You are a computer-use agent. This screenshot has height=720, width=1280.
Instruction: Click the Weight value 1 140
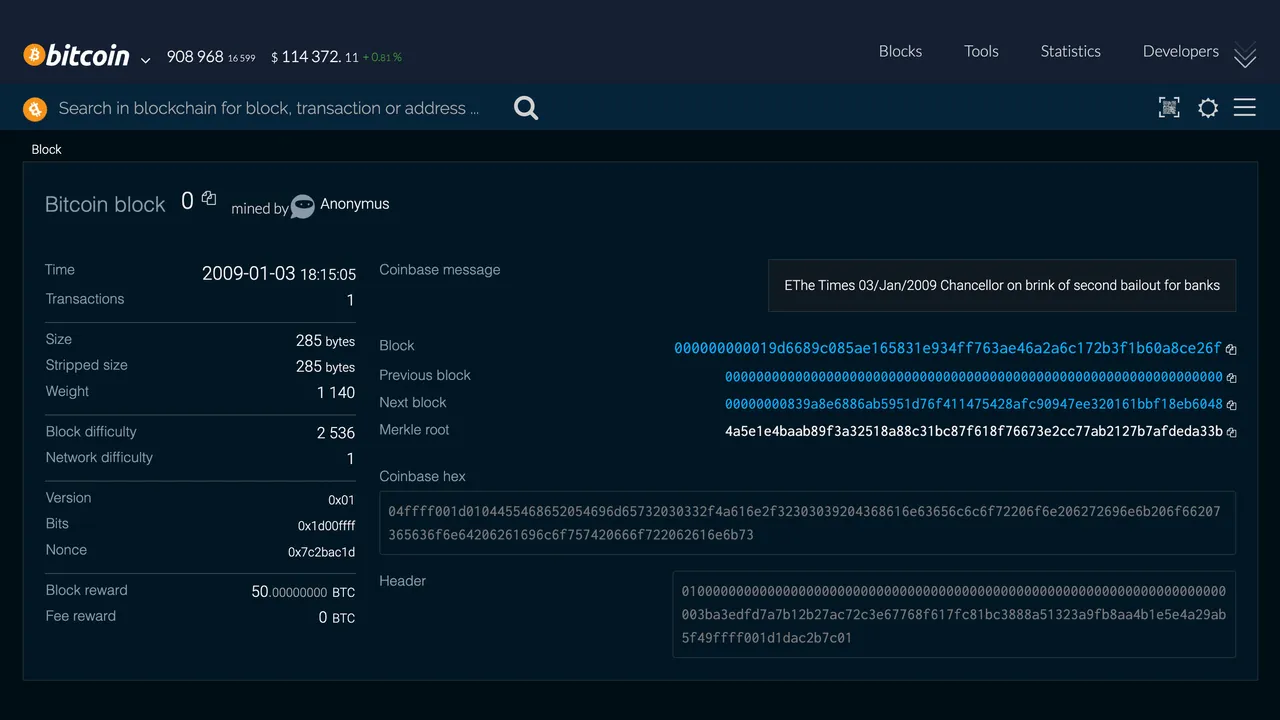[x=336, y=393]
